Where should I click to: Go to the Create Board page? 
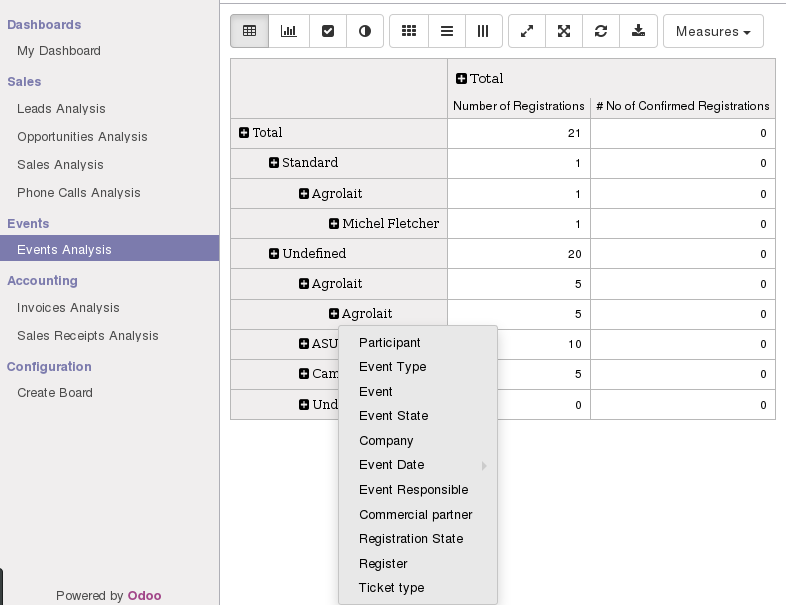55,393
